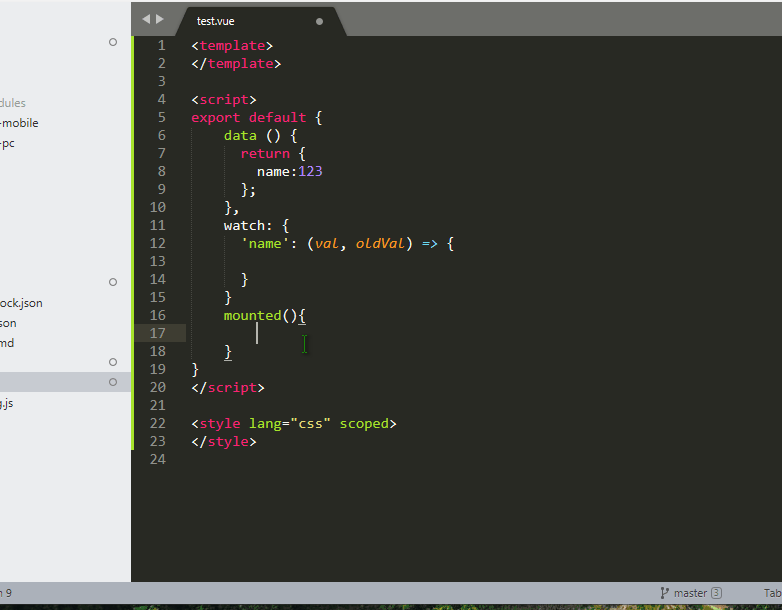The height and width of the screenshot is (610, 782).
Task: Open the dules folder in the sidebar
Action: (13, 103)
